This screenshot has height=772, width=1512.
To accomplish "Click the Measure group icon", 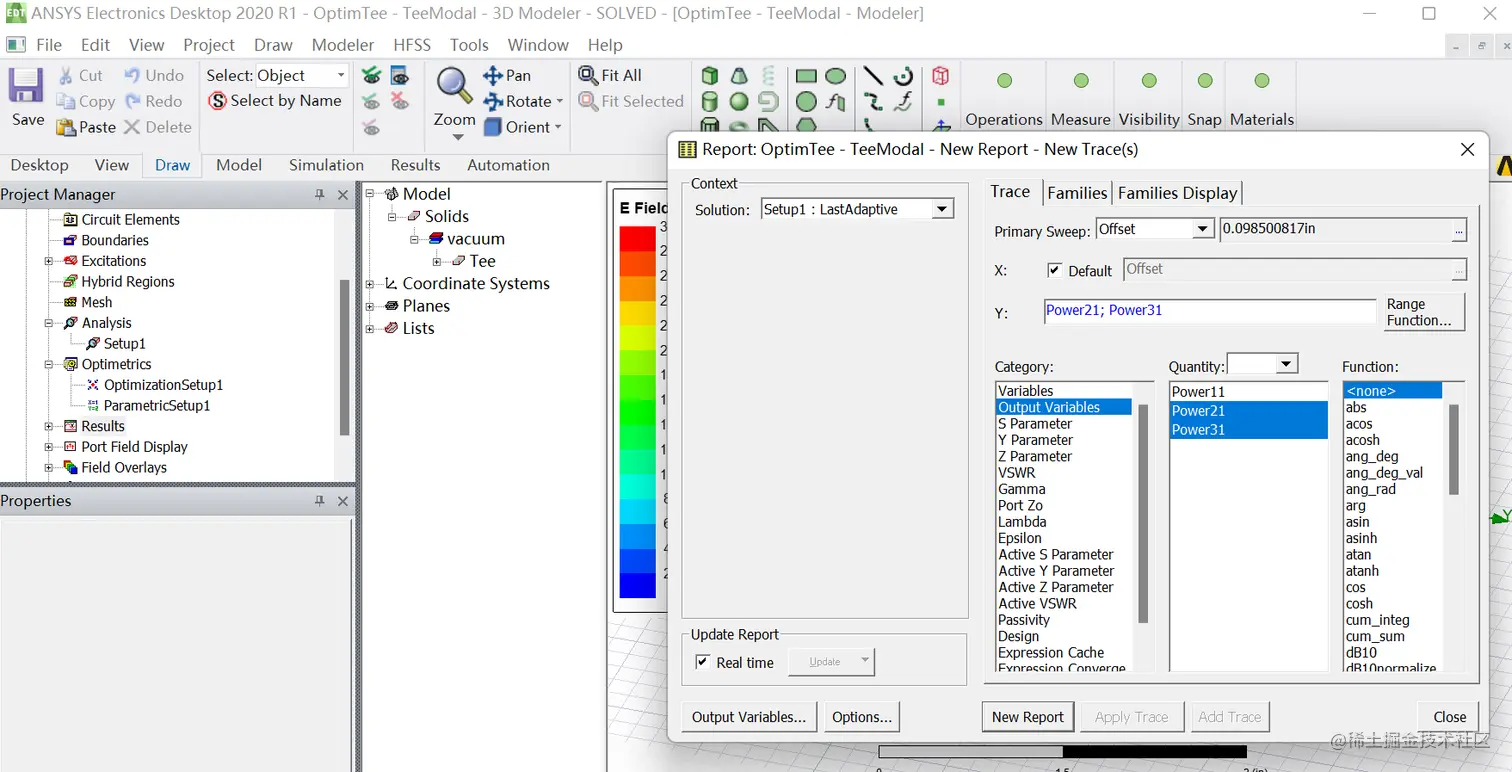I will [1081, 80].
